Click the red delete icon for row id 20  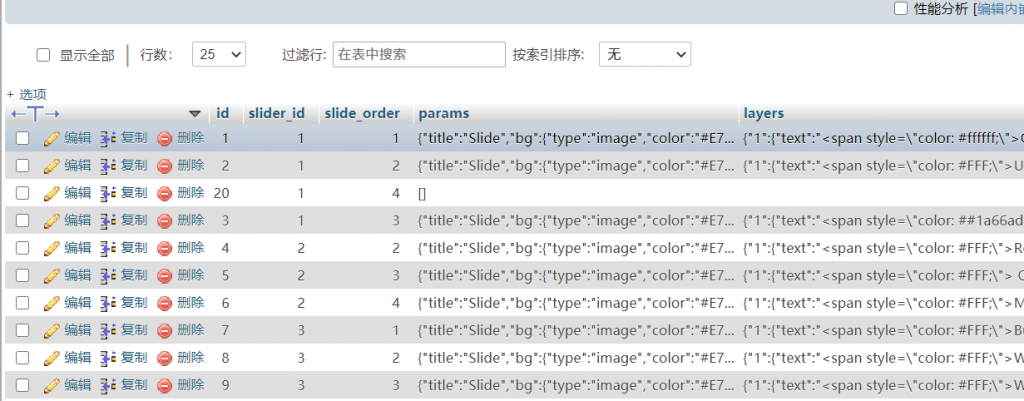click(164, 193)
